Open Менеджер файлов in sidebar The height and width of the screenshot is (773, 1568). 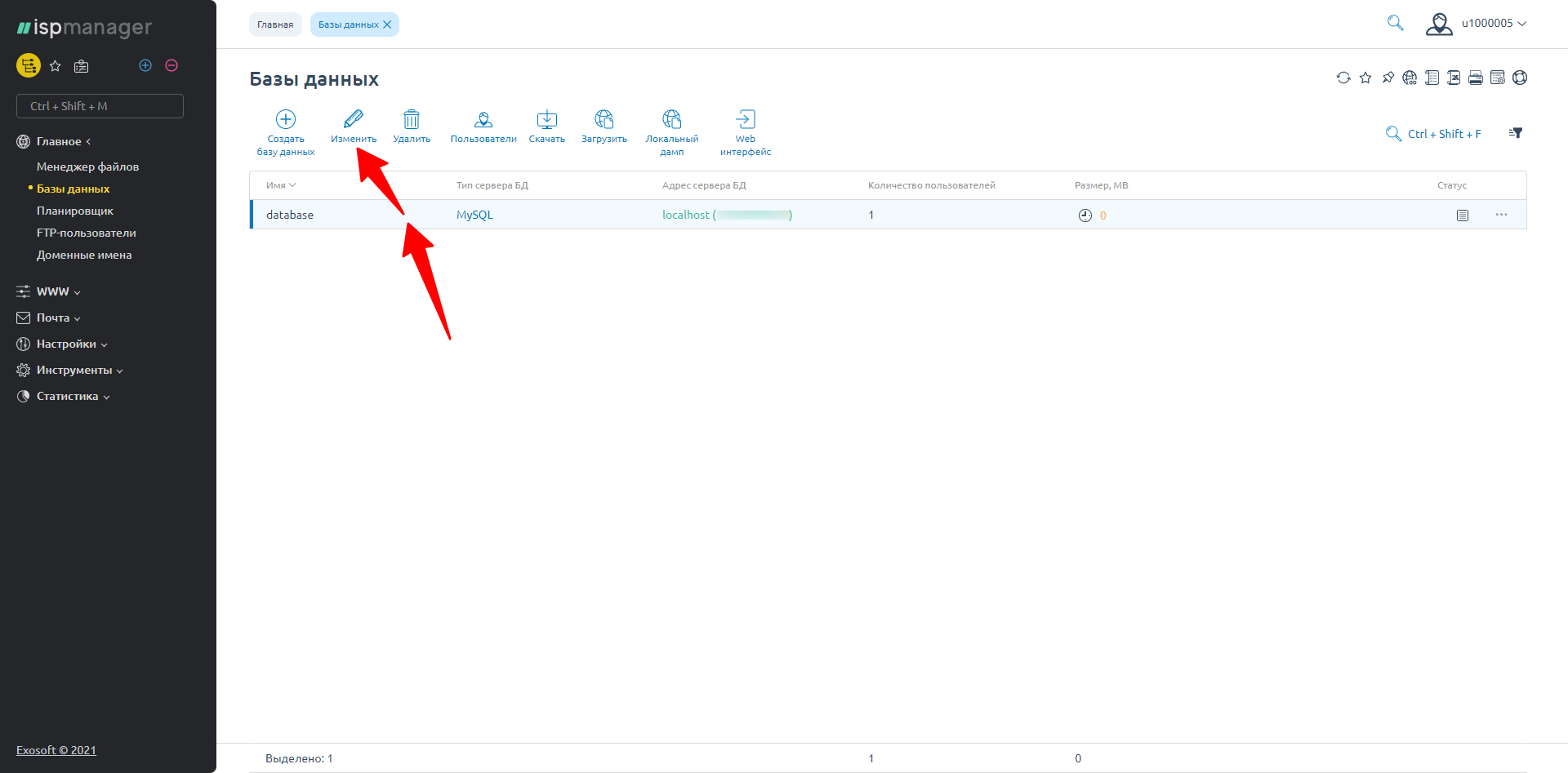(x=87, y=167)
